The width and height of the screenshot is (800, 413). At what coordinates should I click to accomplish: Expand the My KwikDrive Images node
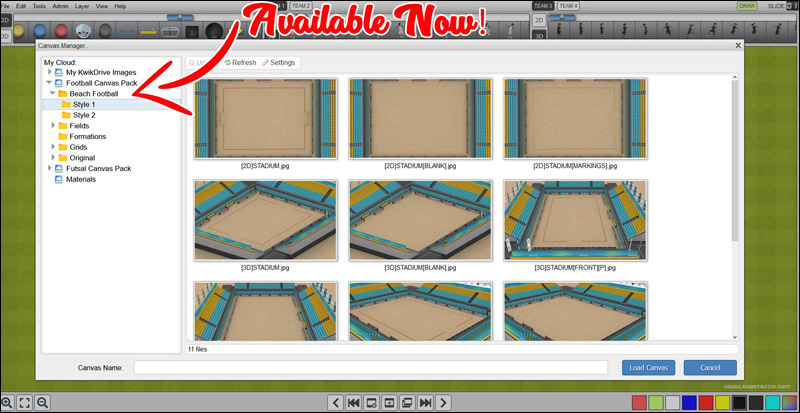click(x=49, y=72)
